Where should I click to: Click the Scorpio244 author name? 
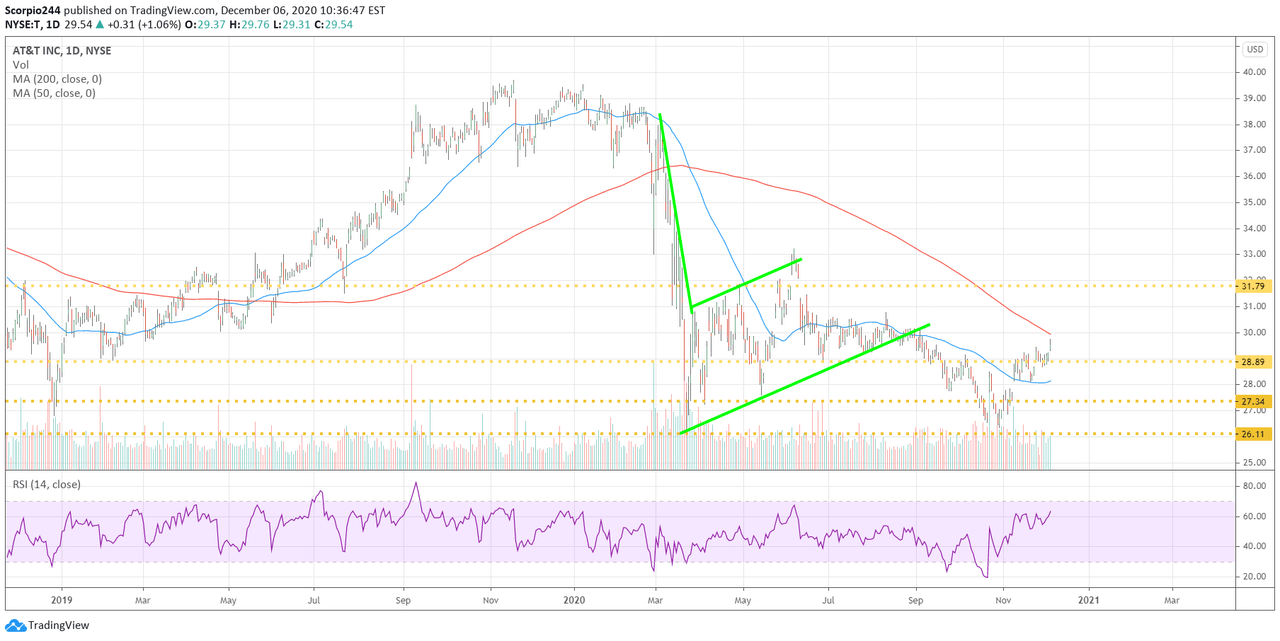[x=32, y=10]
